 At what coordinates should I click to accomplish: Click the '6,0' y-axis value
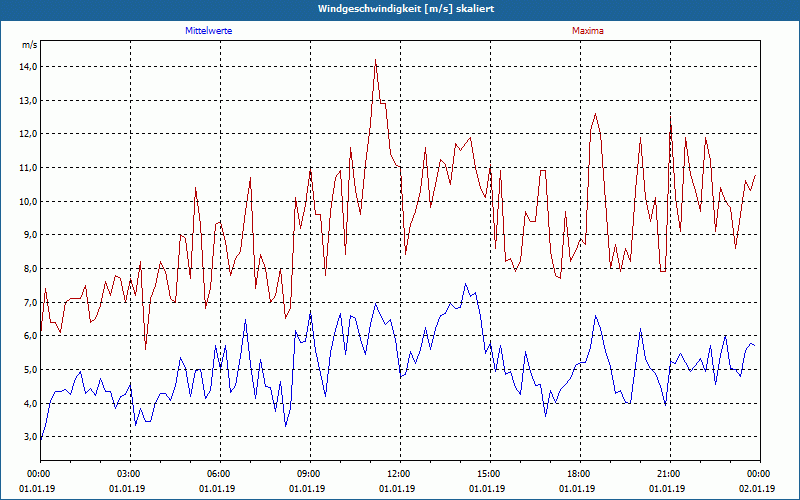[31, 336]
